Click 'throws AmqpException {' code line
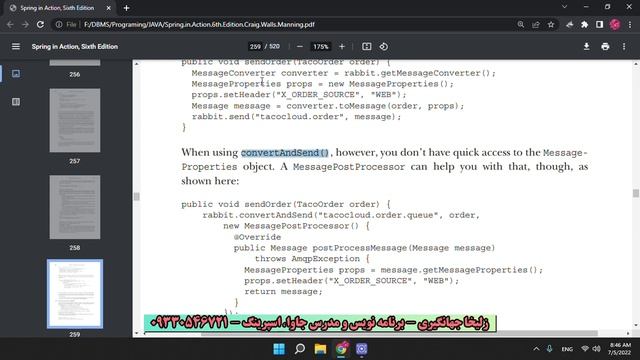Viewport: 640px width, 360px height. pos(312,259)
